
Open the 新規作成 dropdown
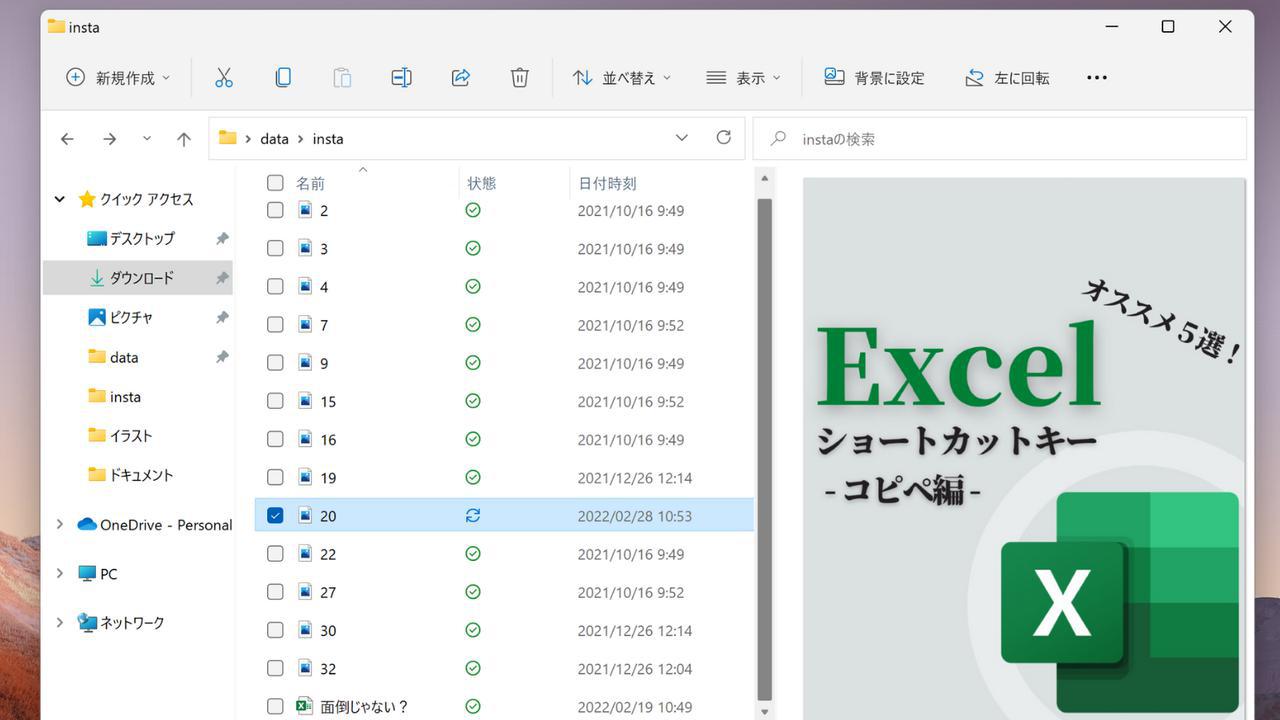tap(118, 78)
